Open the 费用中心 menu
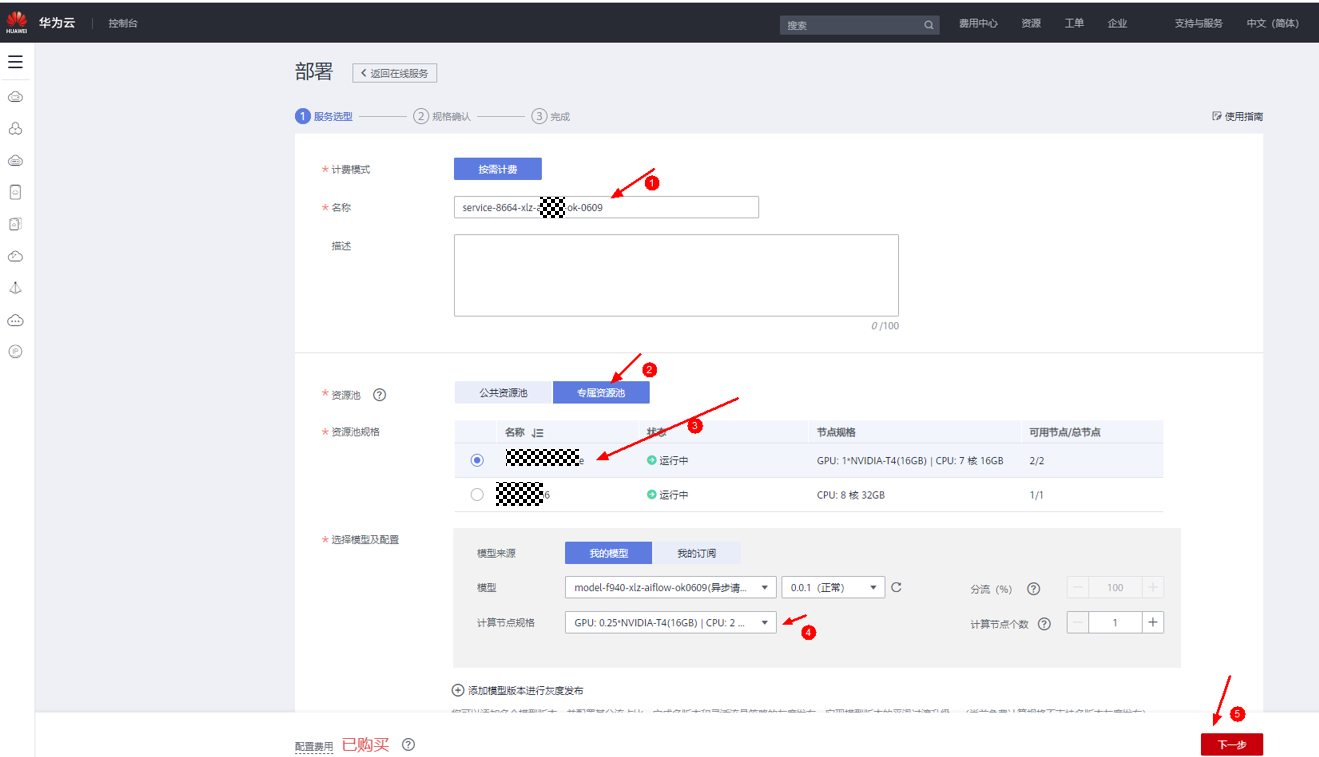1319x757 pixels. click(x=978, y=23)
